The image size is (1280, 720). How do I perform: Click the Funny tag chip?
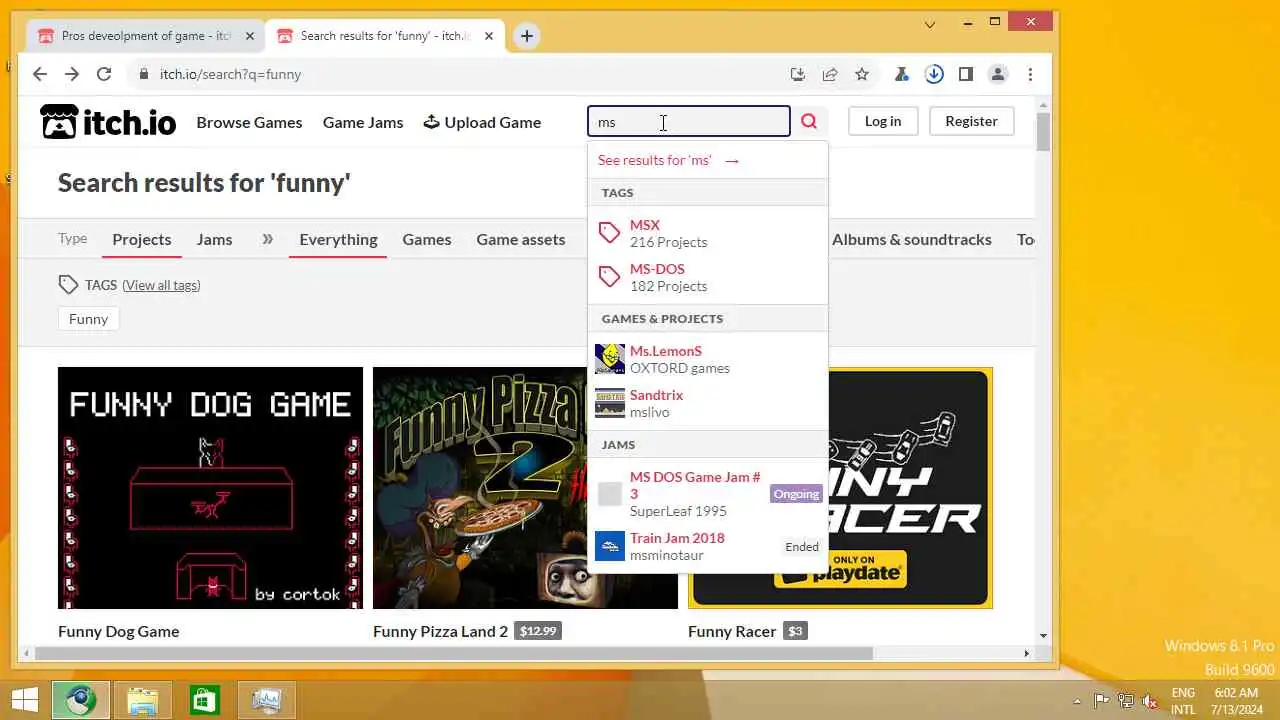point(88,319)
